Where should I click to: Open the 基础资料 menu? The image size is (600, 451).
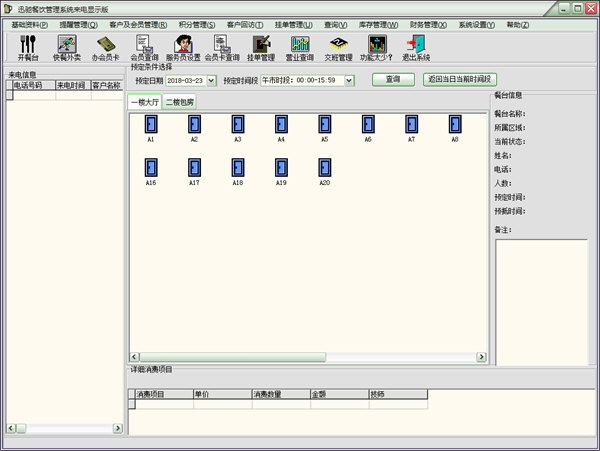[29, 23]
